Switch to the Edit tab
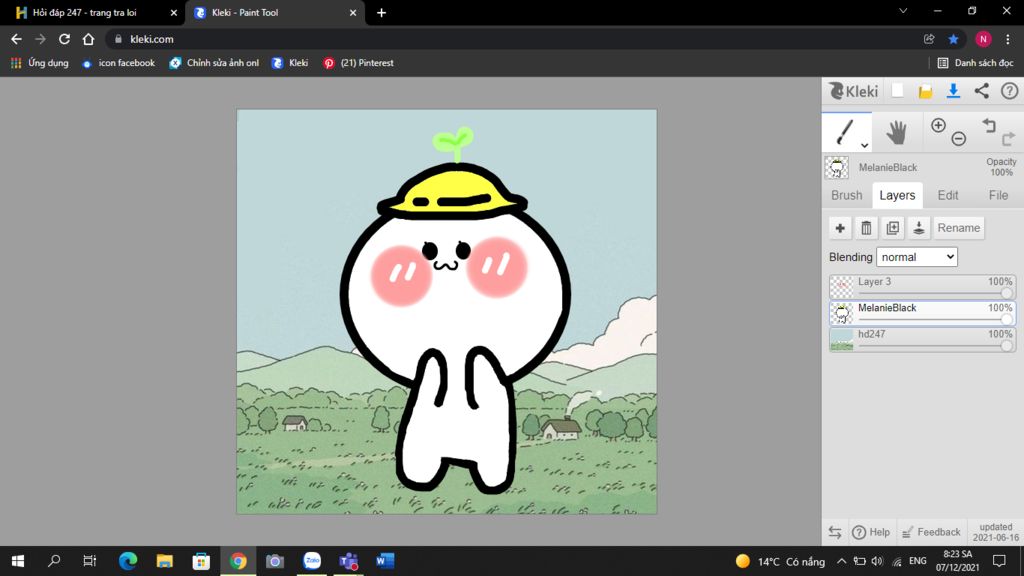Image resolution: width=1024 pixels, height=576 pixels. click(948, 195)
